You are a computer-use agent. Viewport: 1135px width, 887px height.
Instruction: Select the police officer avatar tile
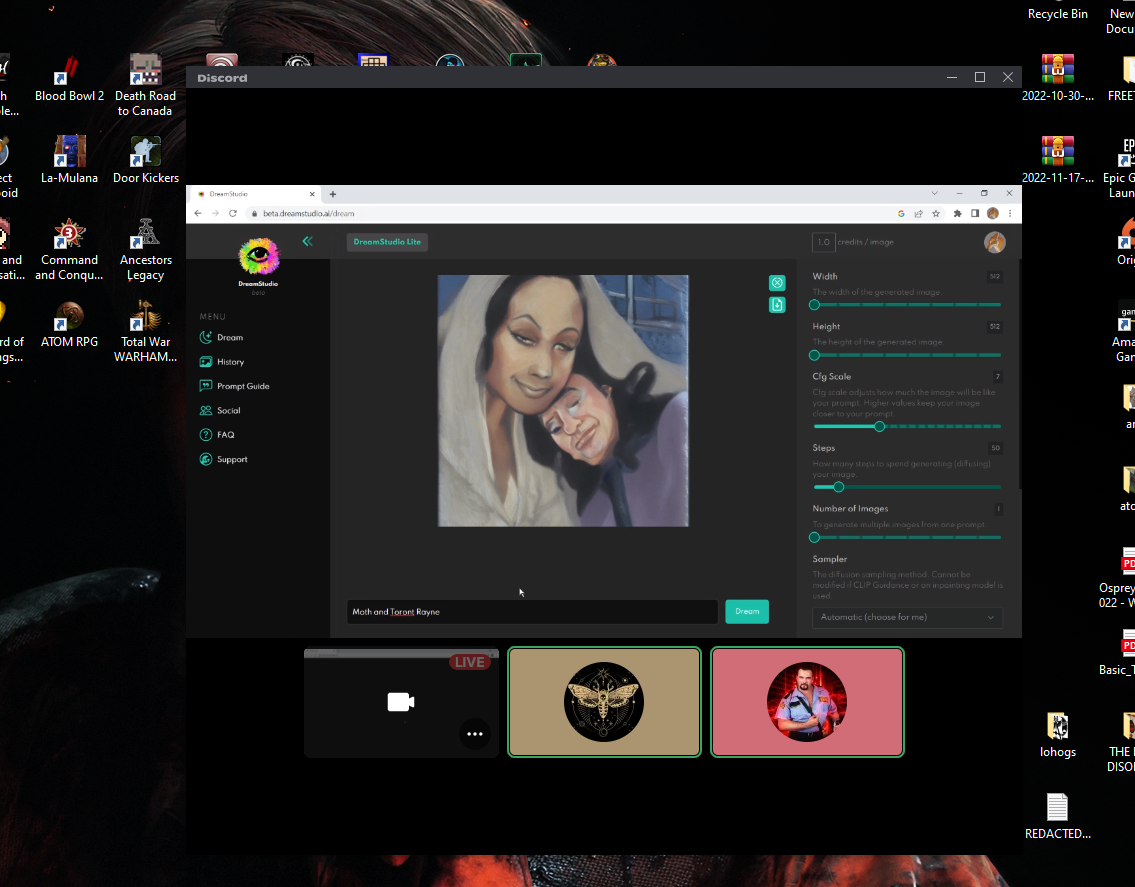click(807, 702)
